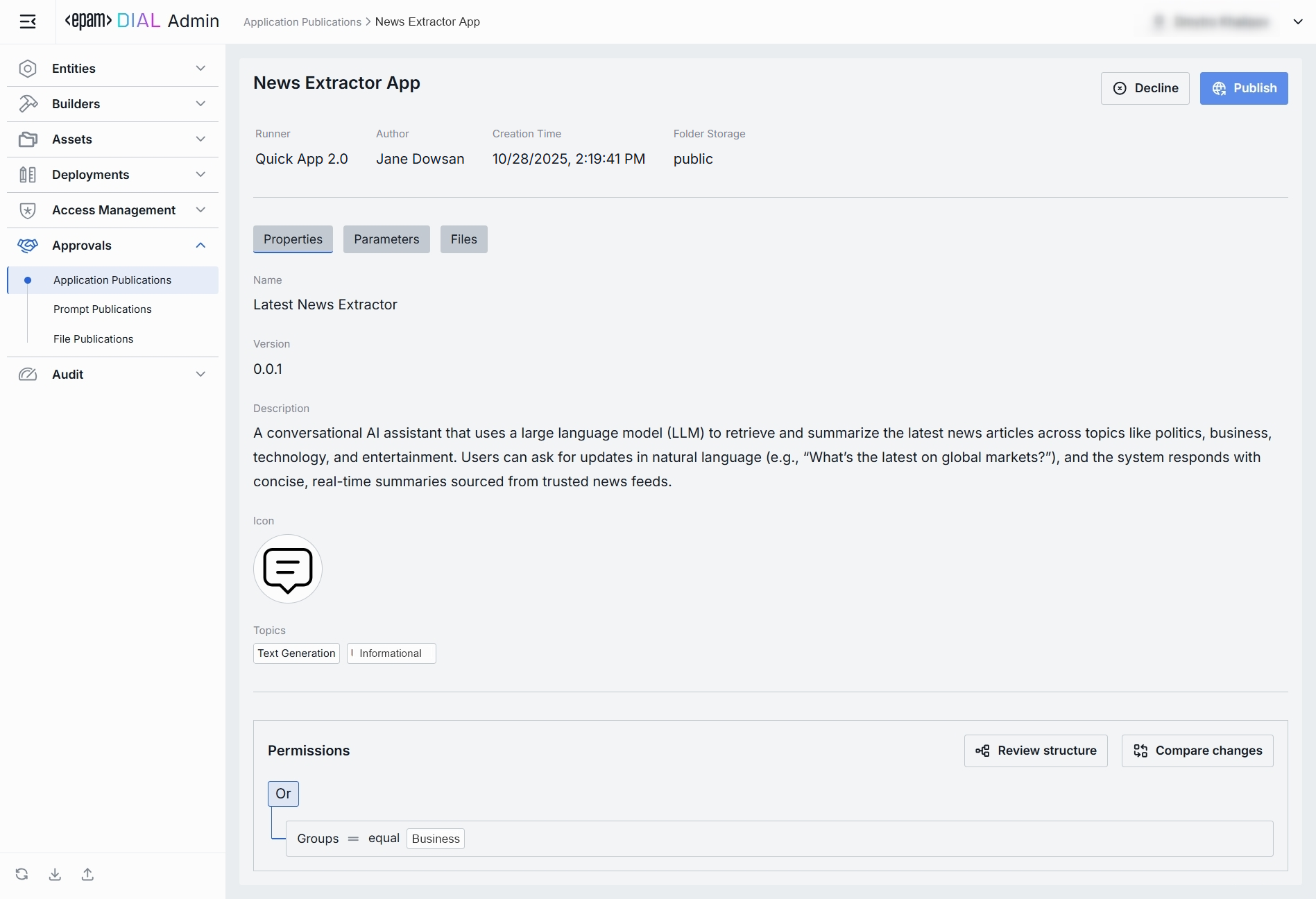Click the Application Publications breadcrumb link

coord(302,22)
